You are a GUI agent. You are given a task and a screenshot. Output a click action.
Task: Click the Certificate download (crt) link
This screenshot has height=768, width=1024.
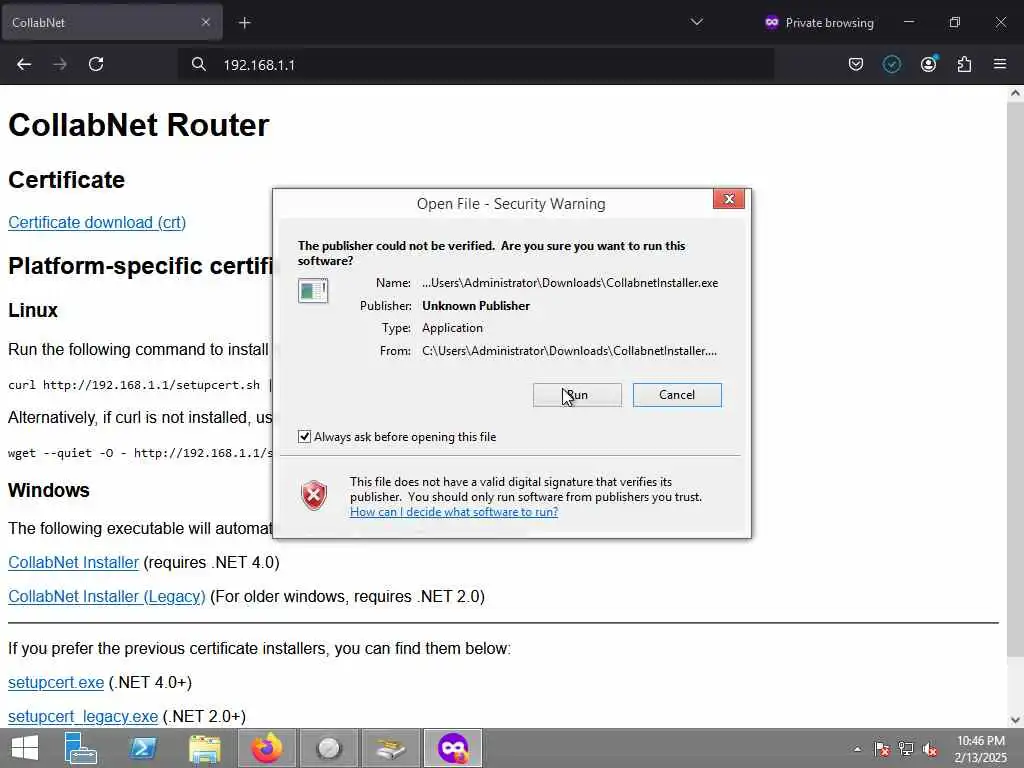tap(97, 223)
